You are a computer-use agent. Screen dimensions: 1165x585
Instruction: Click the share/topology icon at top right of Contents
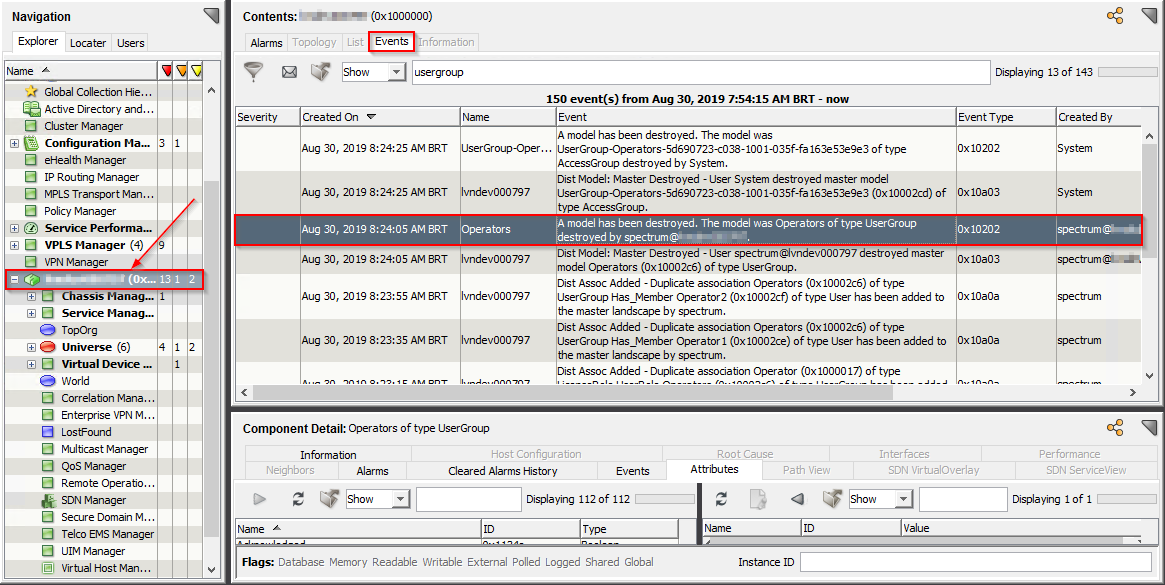click(x=1113, y=17)
